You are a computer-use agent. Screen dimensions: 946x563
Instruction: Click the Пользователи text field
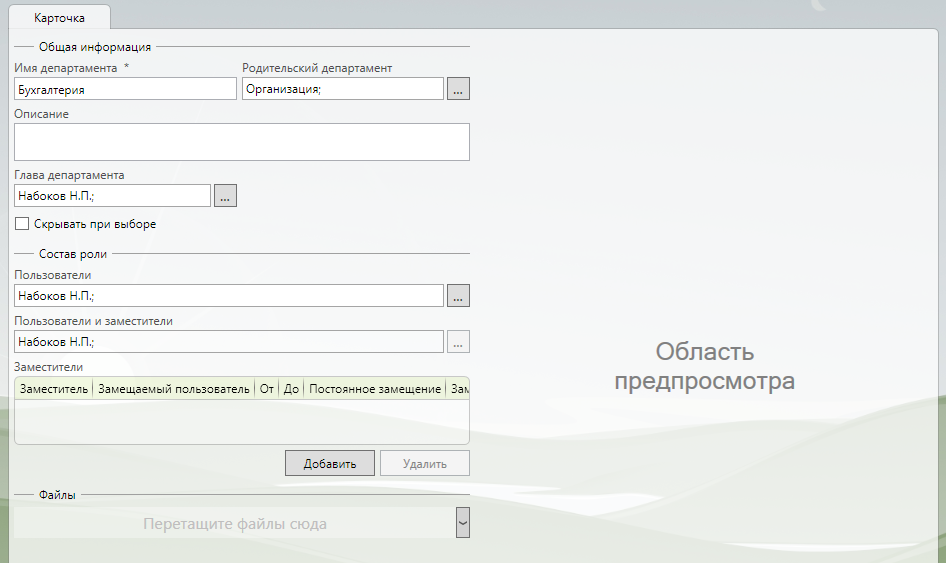229,295
